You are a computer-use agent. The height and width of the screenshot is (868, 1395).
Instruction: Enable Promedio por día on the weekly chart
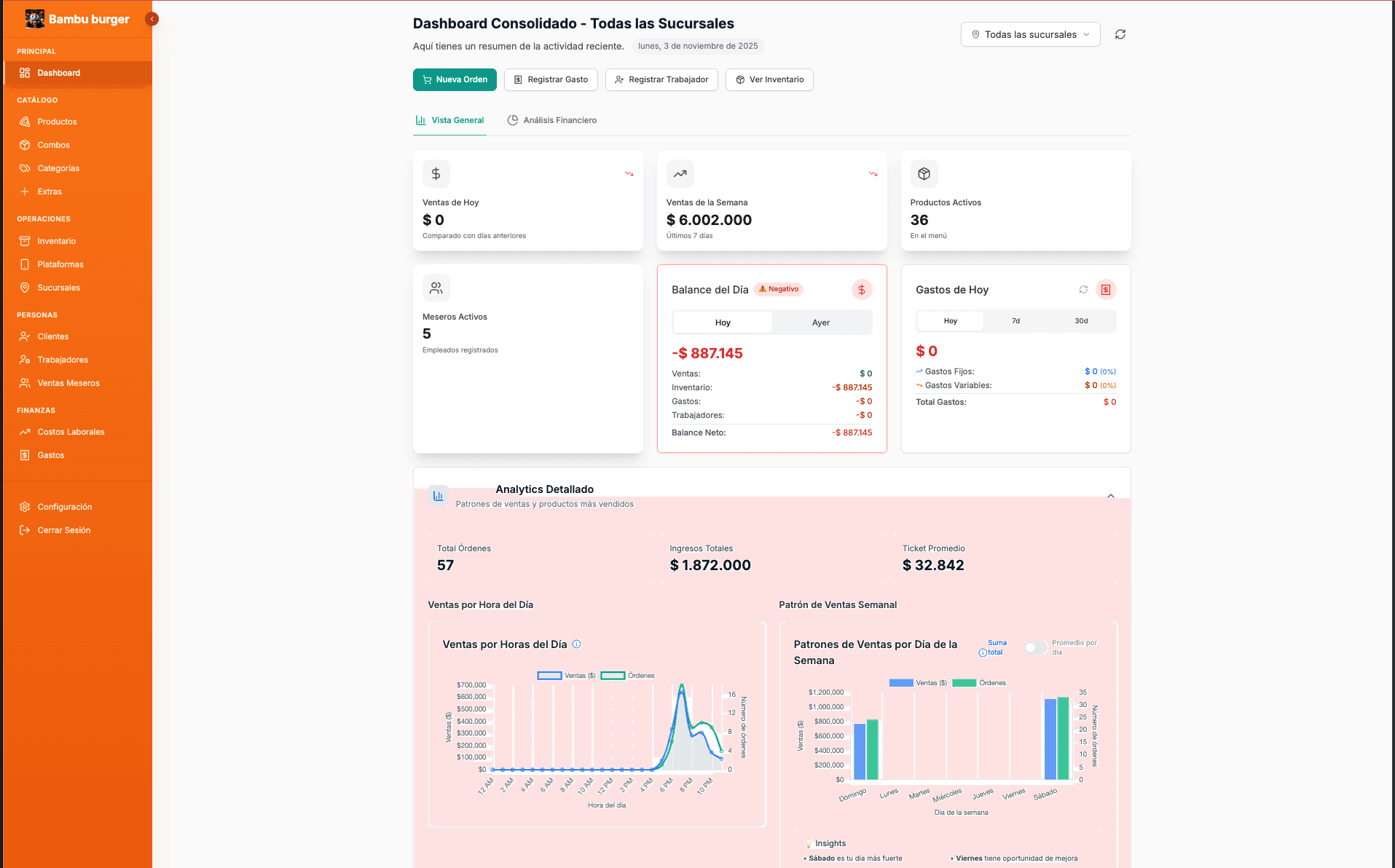[1035, 647]
